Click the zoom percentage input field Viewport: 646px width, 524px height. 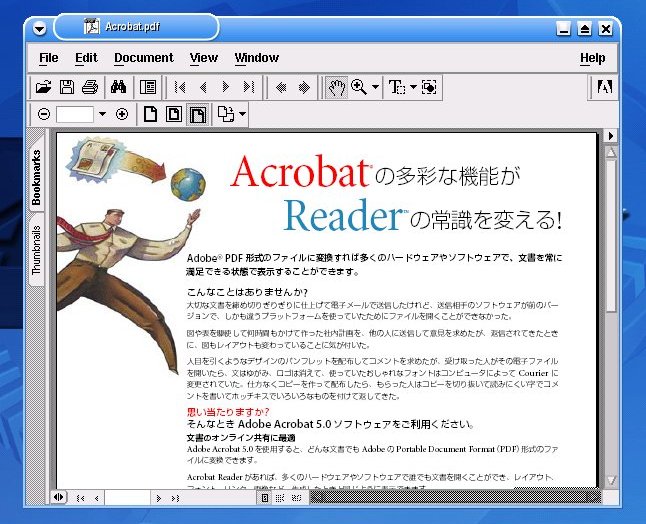pos(75,114)
